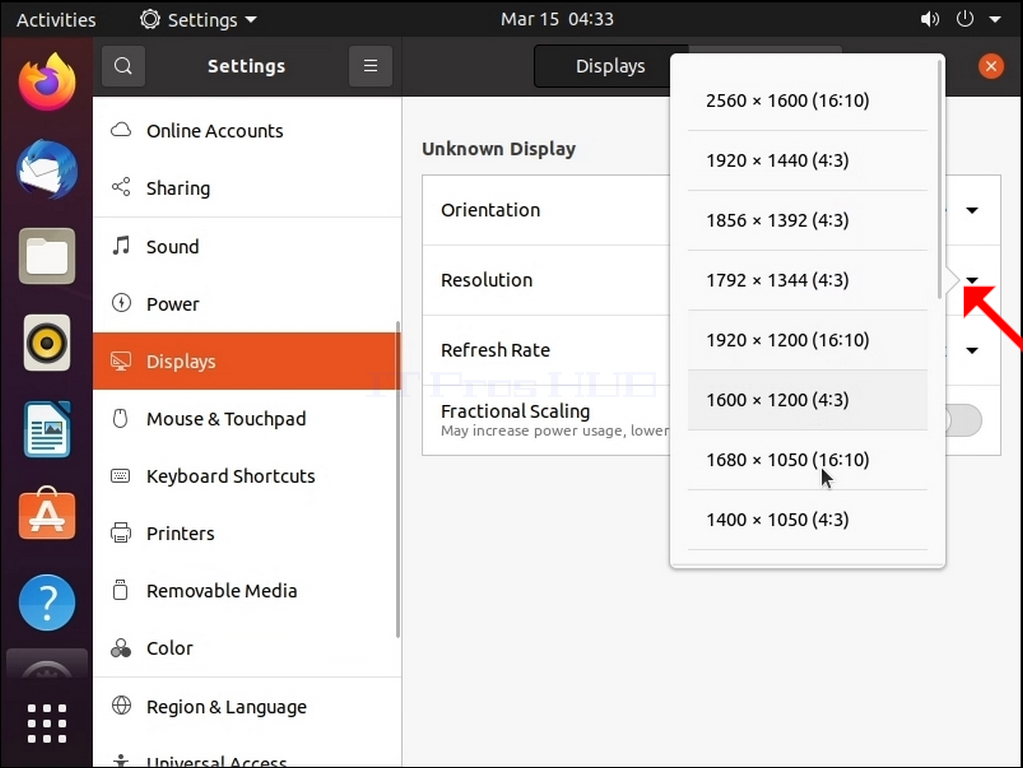Viewport: 1023px width, 768px height.
Task: Click the Activities button
Action: point(56,20)
